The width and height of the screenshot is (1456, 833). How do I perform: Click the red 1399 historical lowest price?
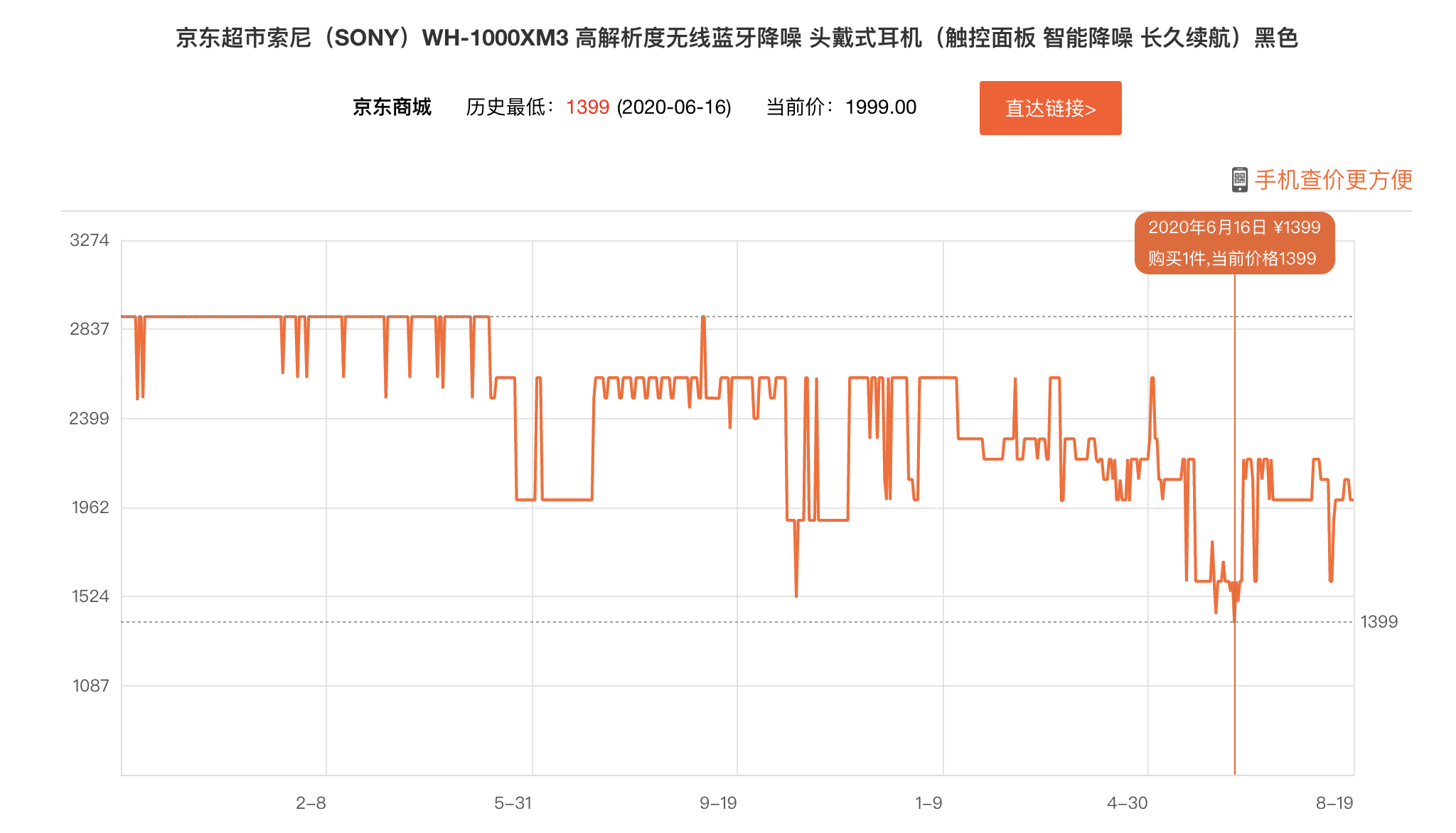[587, 107]
